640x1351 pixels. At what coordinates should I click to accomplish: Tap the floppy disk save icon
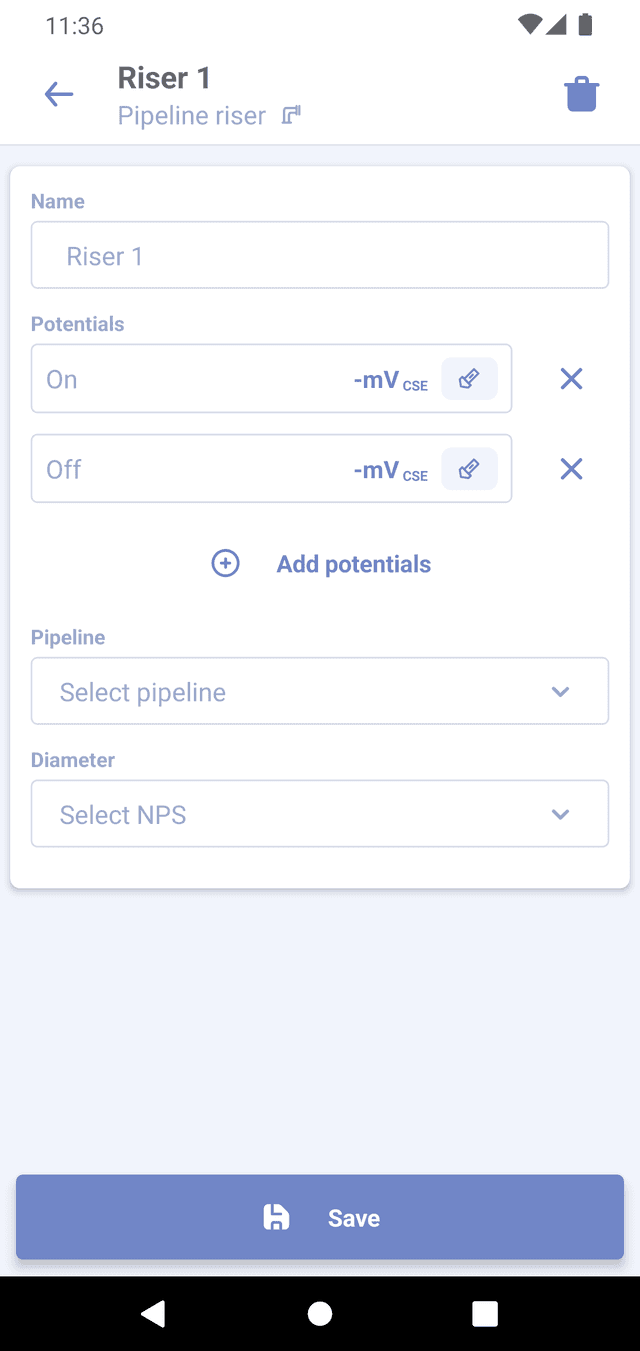coord(276,1217)
